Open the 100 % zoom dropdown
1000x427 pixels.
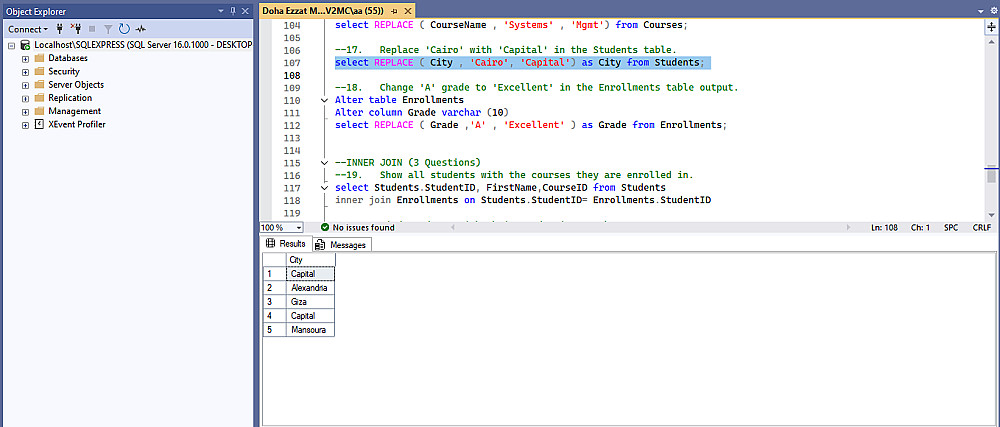[299, 228]
